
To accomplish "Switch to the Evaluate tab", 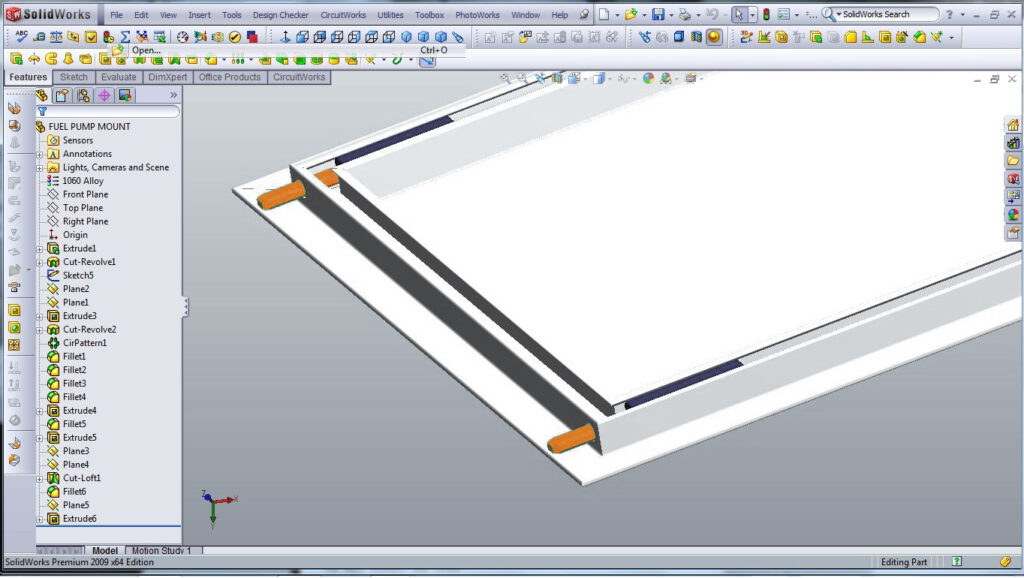I will point(119,77).
